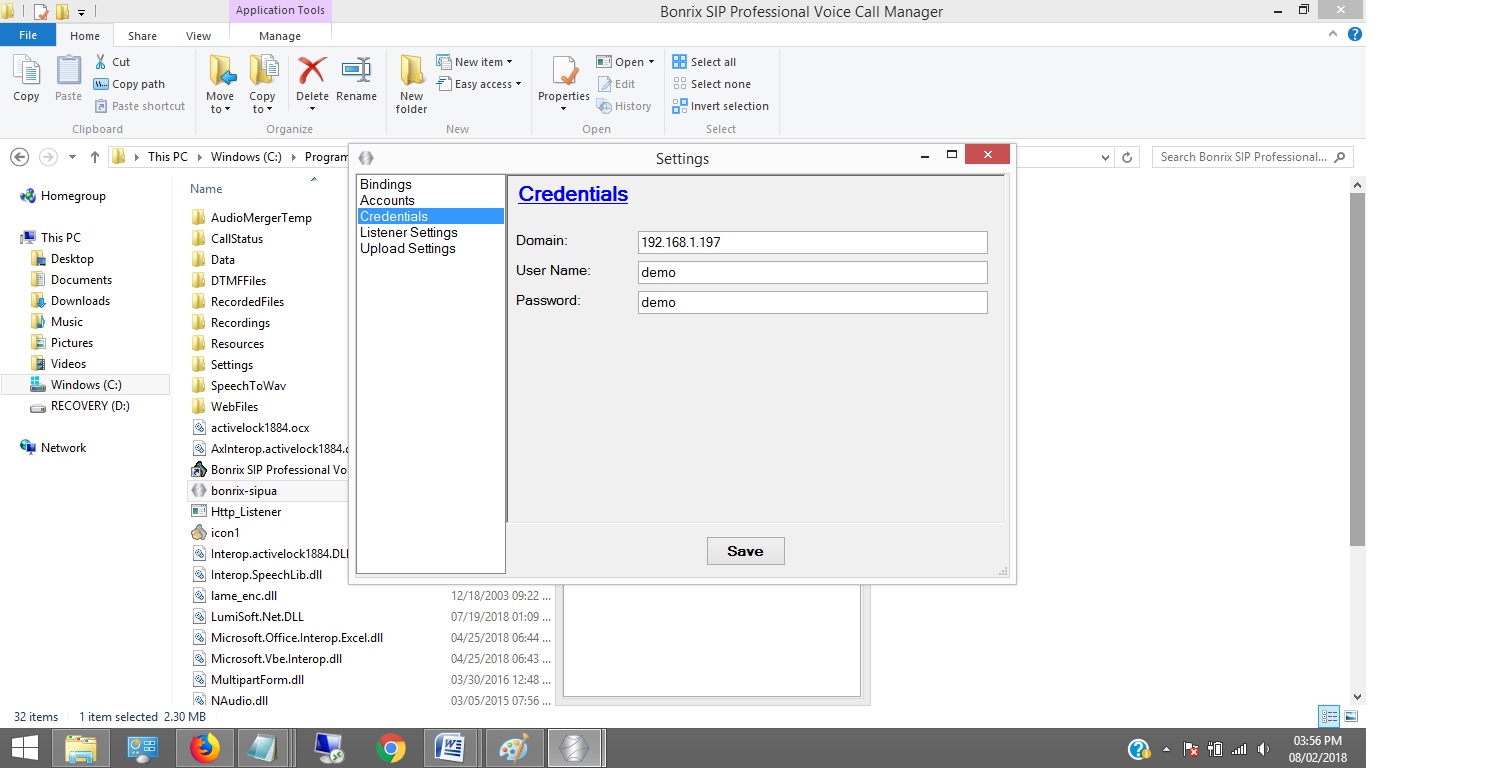Click the Back navigation arrow
This screenshot has height=768, width=1503.
(x=19, y=157)
